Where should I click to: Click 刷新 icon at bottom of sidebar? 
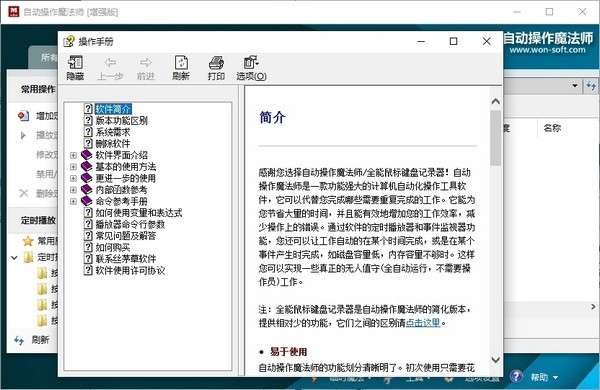pyautogui.click(x=19, y=340)
